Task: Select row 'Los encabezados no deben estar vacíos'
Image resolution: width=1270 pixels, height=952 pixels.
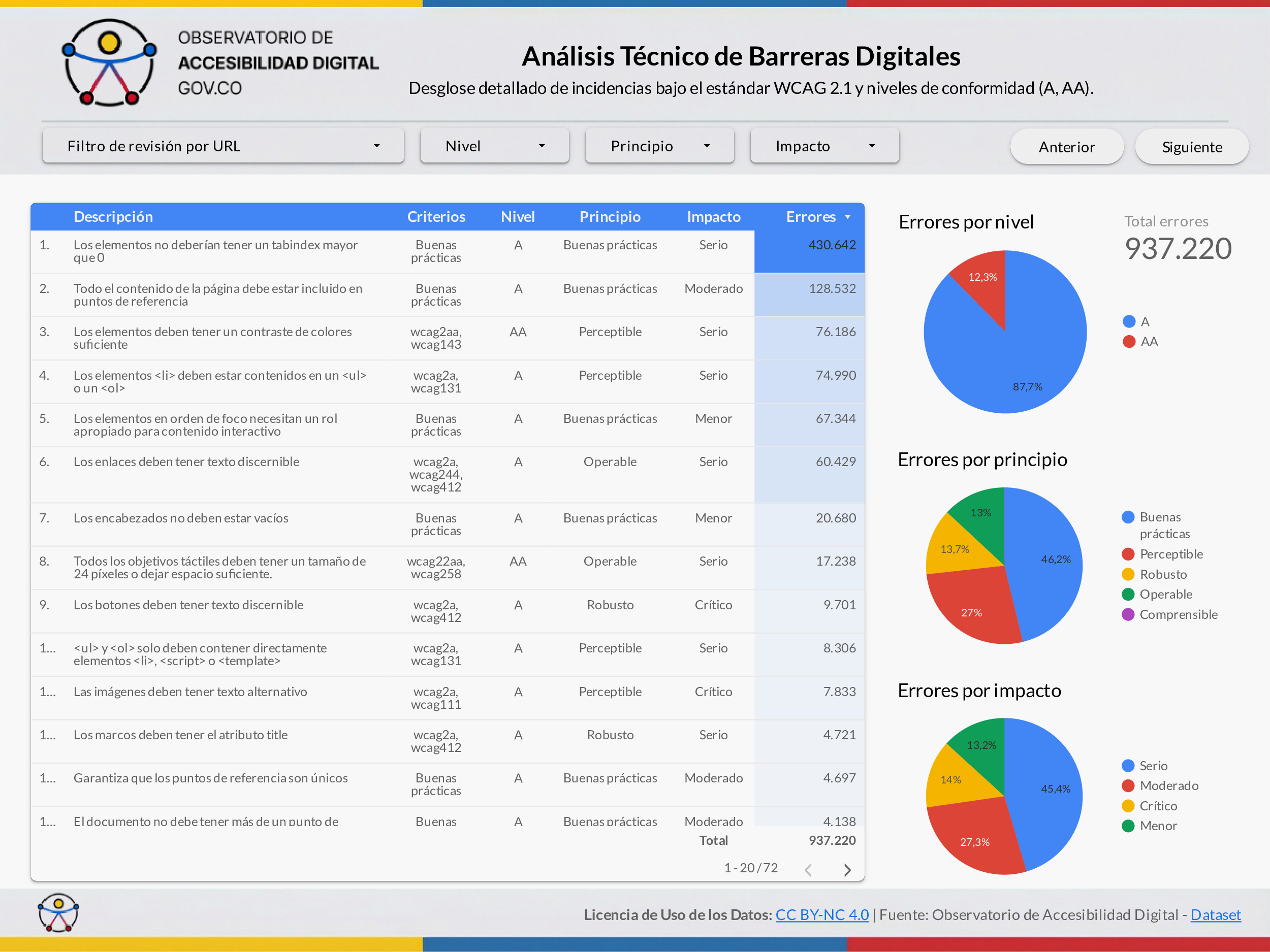Action: 448,524
